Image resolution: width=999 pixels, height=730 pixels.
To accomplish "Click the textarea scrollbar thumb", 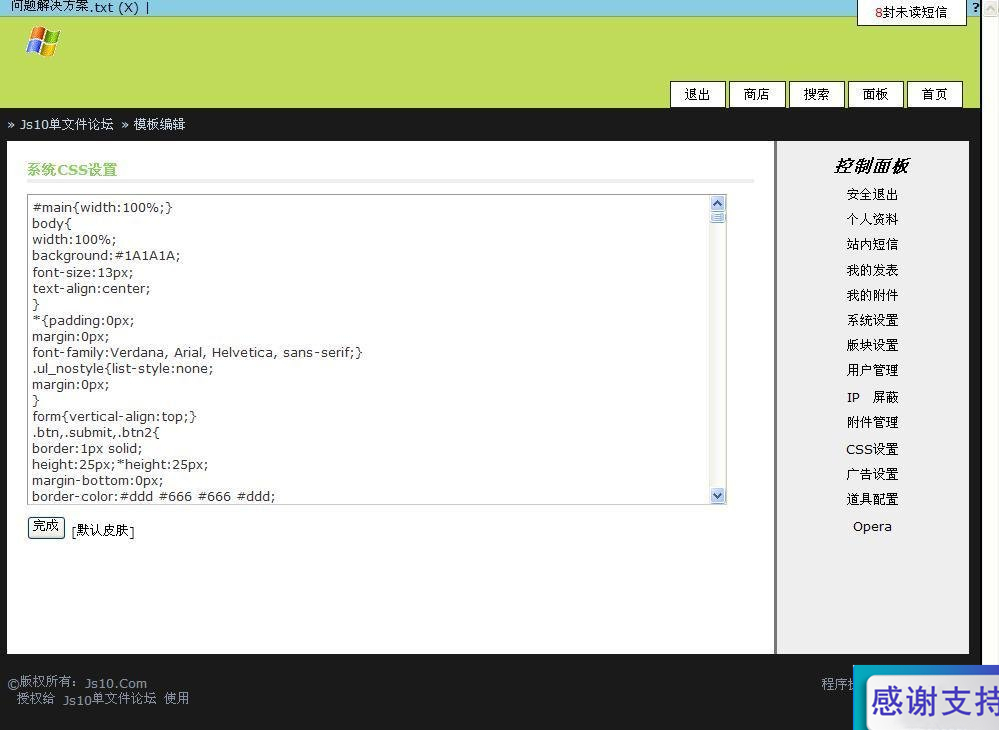I will coord(717,217).
